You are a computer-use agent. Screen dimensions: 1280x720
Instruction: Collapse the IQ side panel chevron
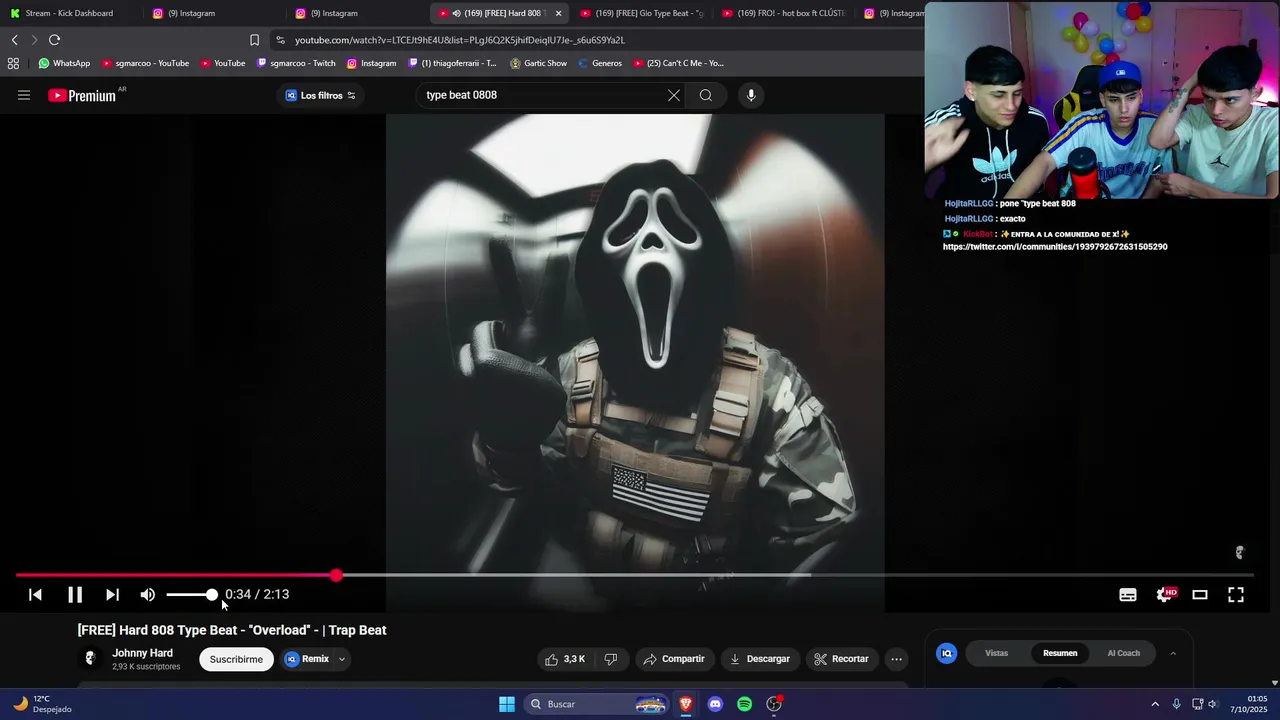[1173, 653]
